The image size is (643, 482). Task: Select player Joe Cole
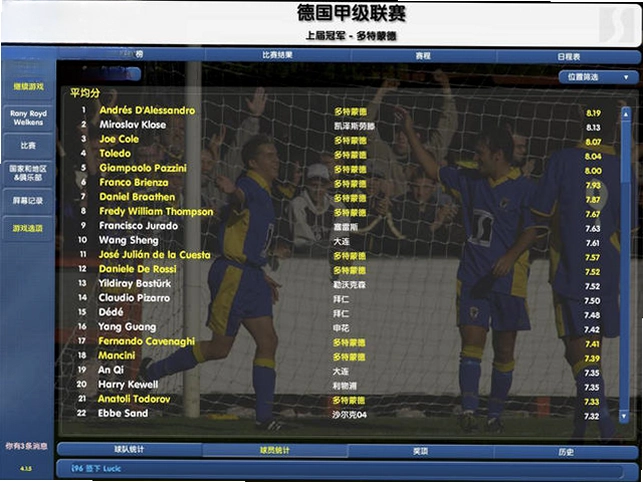[x=119, y=139]
